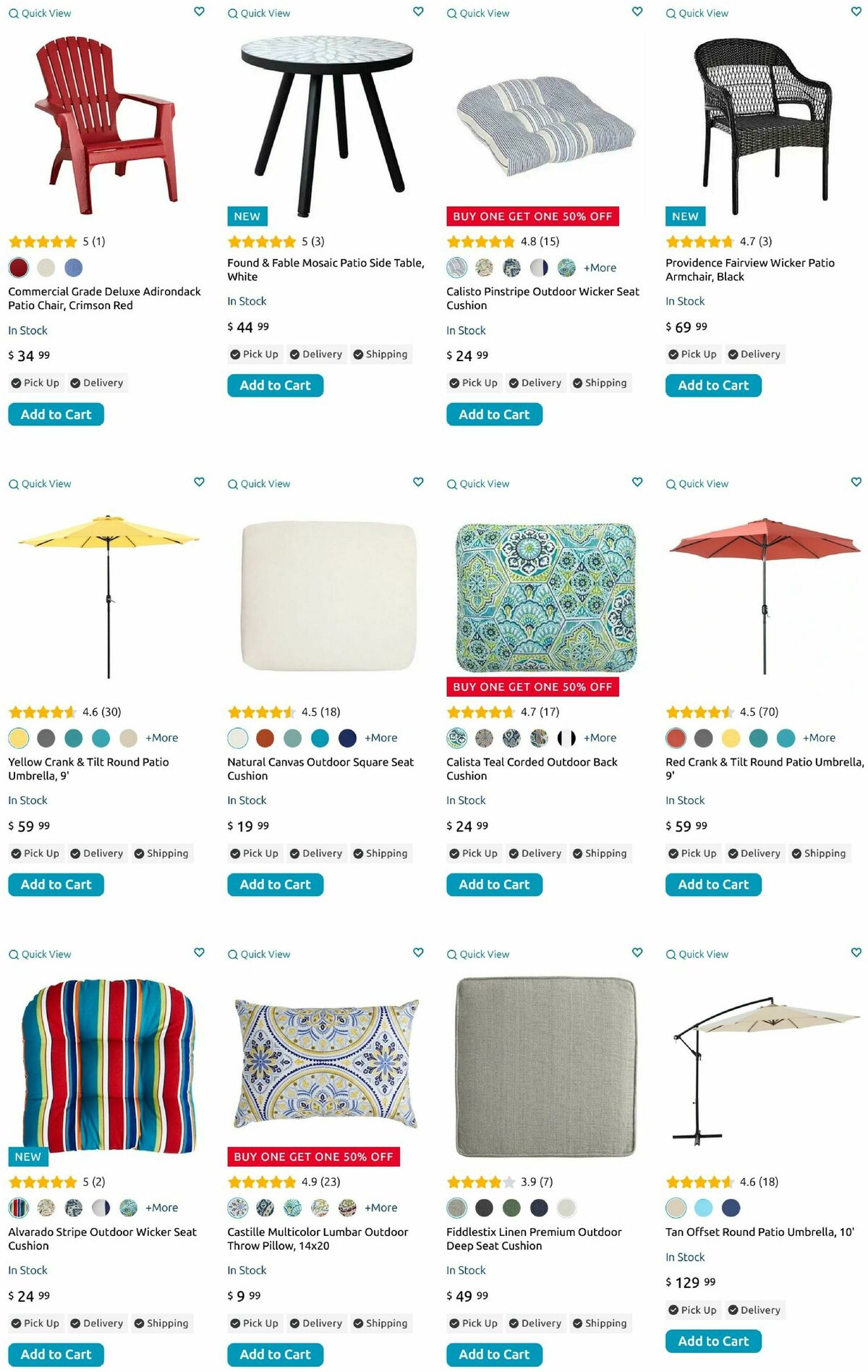868x1372 pixels.
Task: Select Delivery for Tan Offset Patio Umbrella
Action: click(x=754, y=1310)
